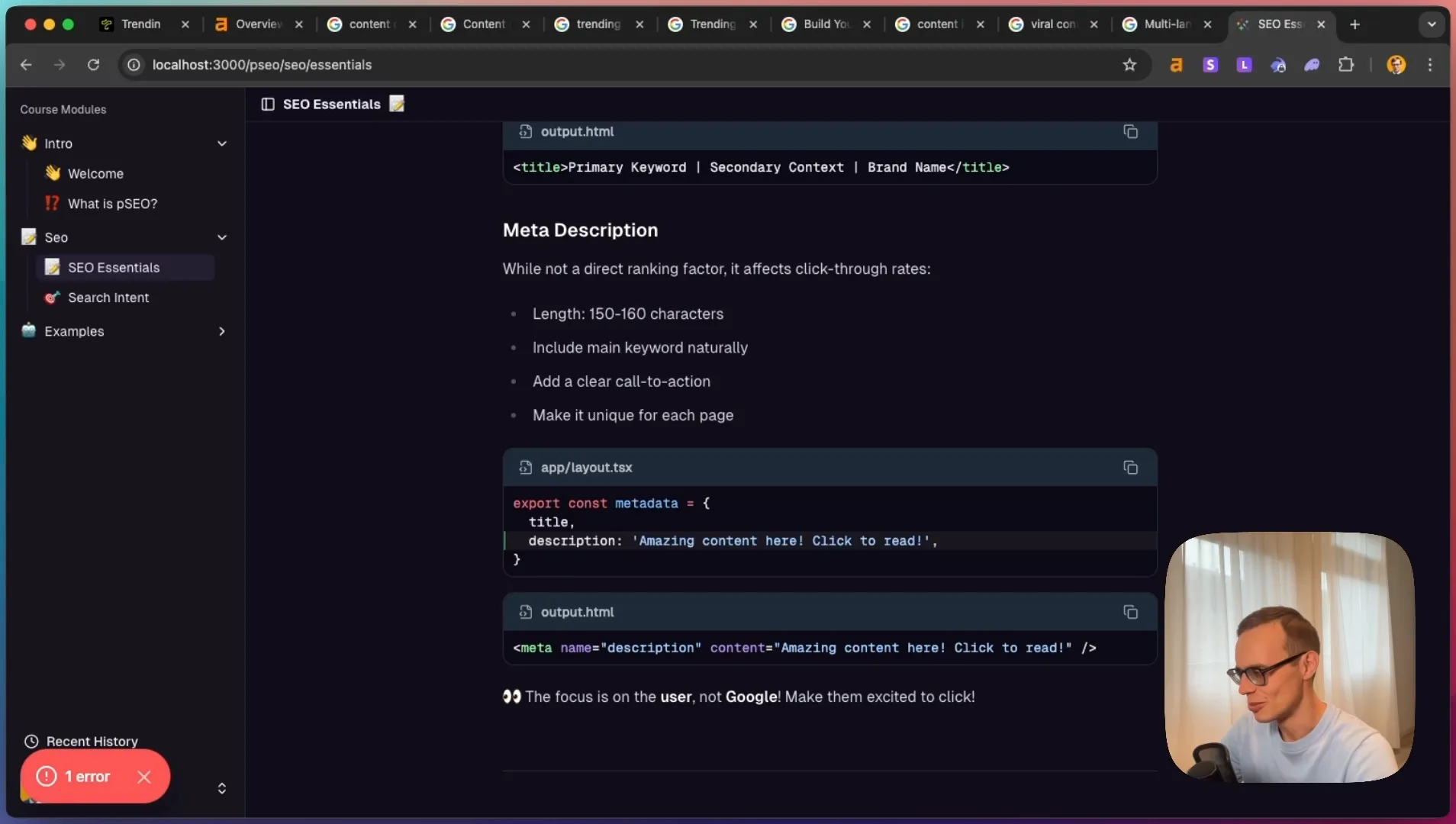
Task: Copy the meta description output.html code
Action: [1130, 612]
